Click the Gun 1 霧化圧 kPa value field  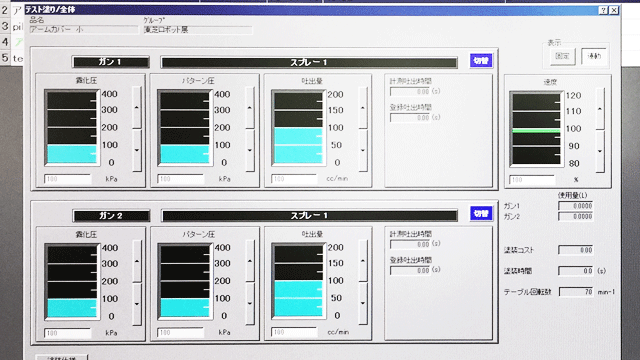tap(67, 179)
